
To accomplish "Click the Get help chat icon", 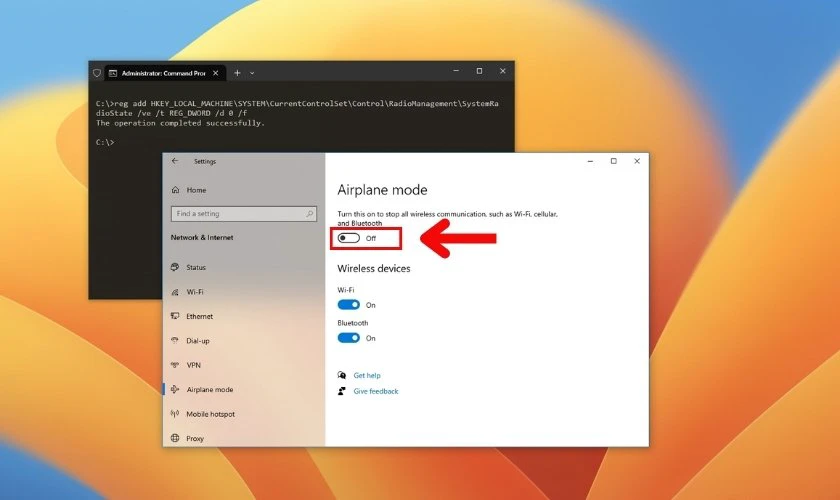I will click(342, 375).
